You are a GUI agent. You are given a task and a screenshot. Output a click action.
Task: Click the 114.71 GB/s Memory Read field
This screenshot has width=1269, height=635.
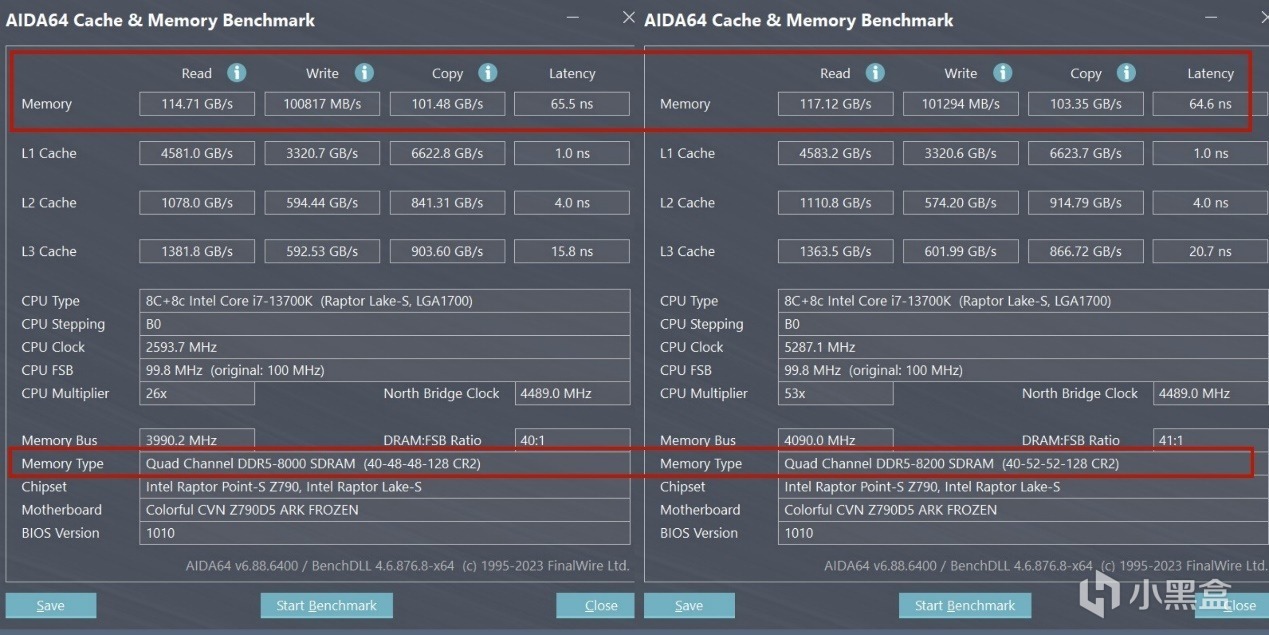pos(197,104)
